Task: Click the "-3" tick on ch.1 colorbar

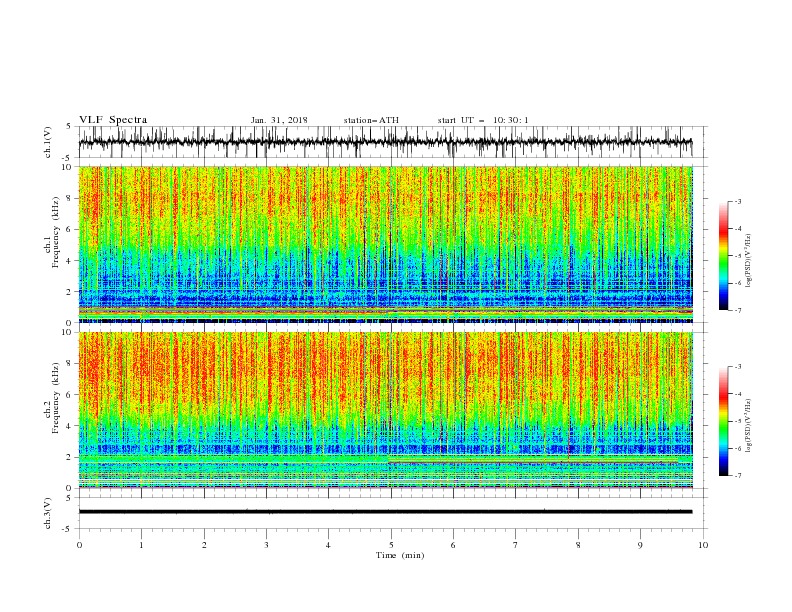Action: pyautogui.click(x=738, y=201)
